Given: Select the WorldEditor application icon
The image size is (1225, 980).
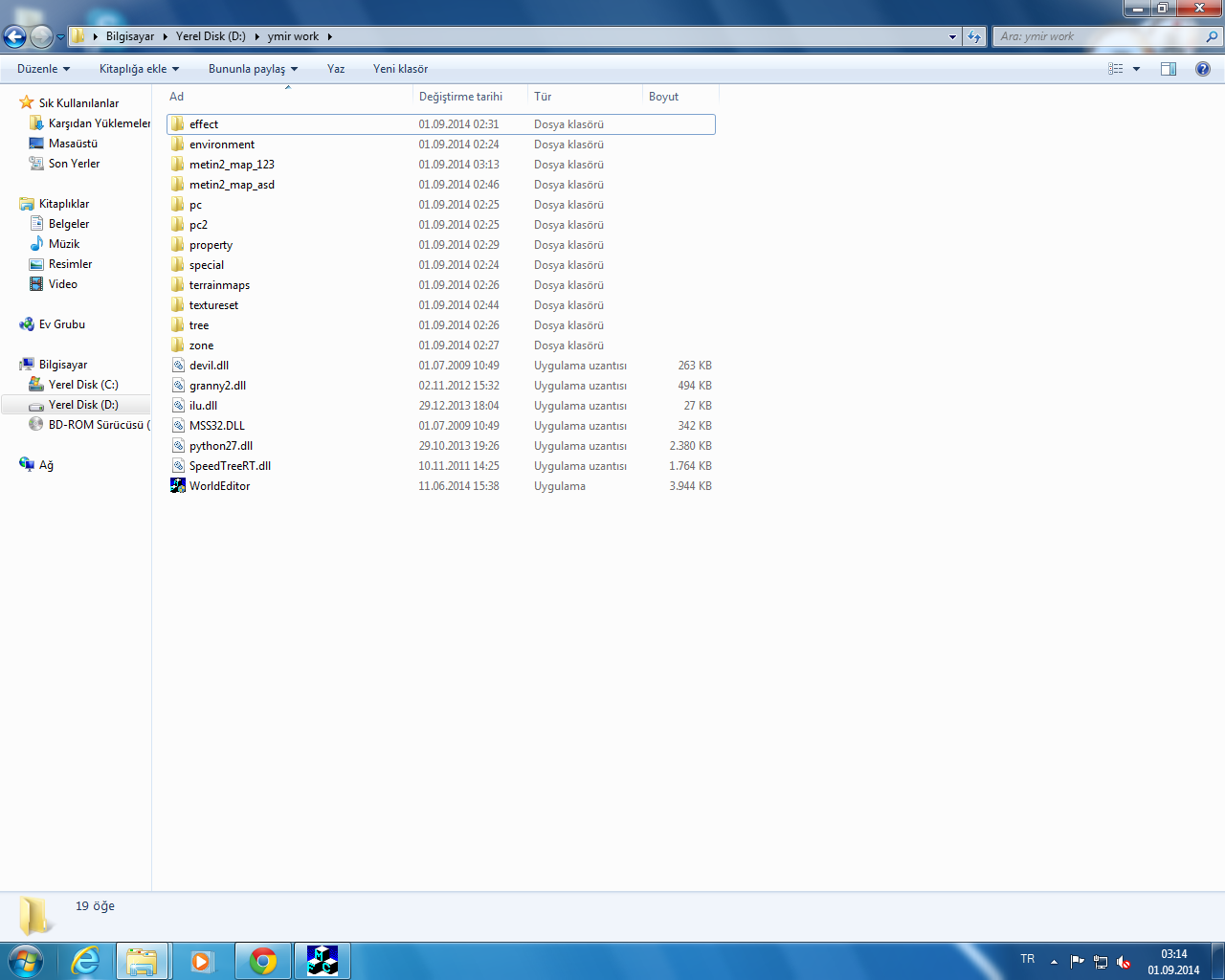Looking at the screenshot, I should (178, 486).
